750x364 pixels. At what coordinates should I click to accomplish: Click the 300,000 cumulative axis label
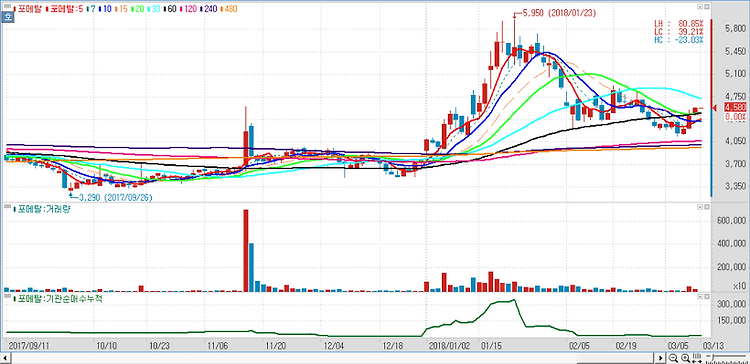point(732,304)
